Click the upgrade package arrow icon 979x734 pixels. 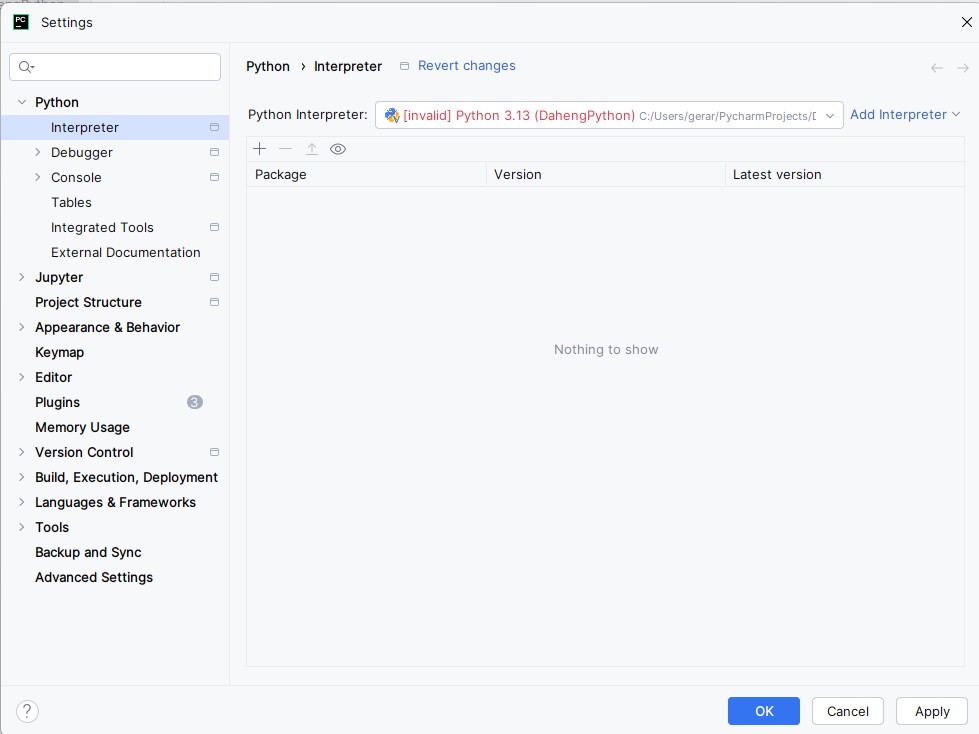coord(312,149)
